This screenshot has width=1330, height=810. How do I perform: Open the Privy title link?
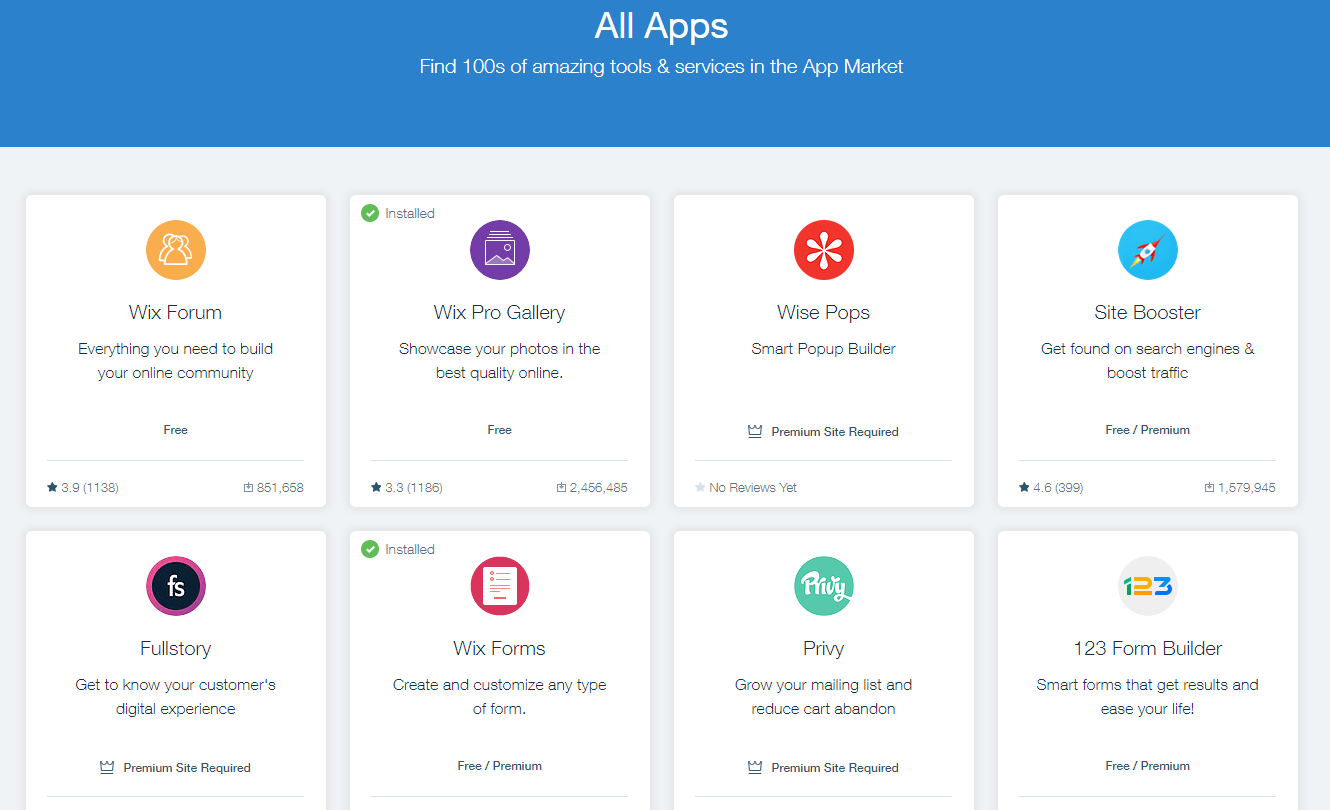tap(824, 648)
